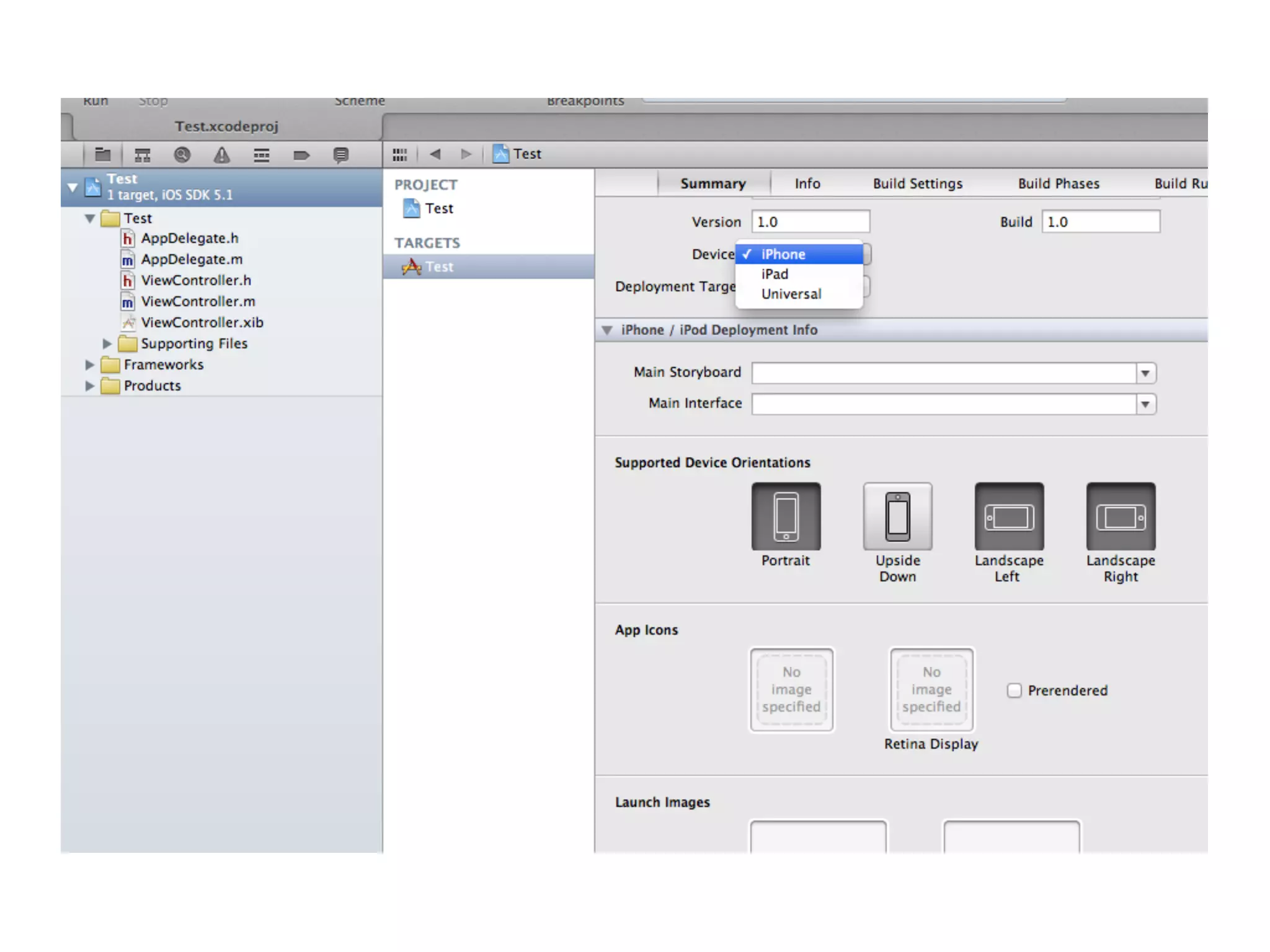Disable Landscape Left orientation
Screen dimensions: 1270x952
click(1009, 516)
